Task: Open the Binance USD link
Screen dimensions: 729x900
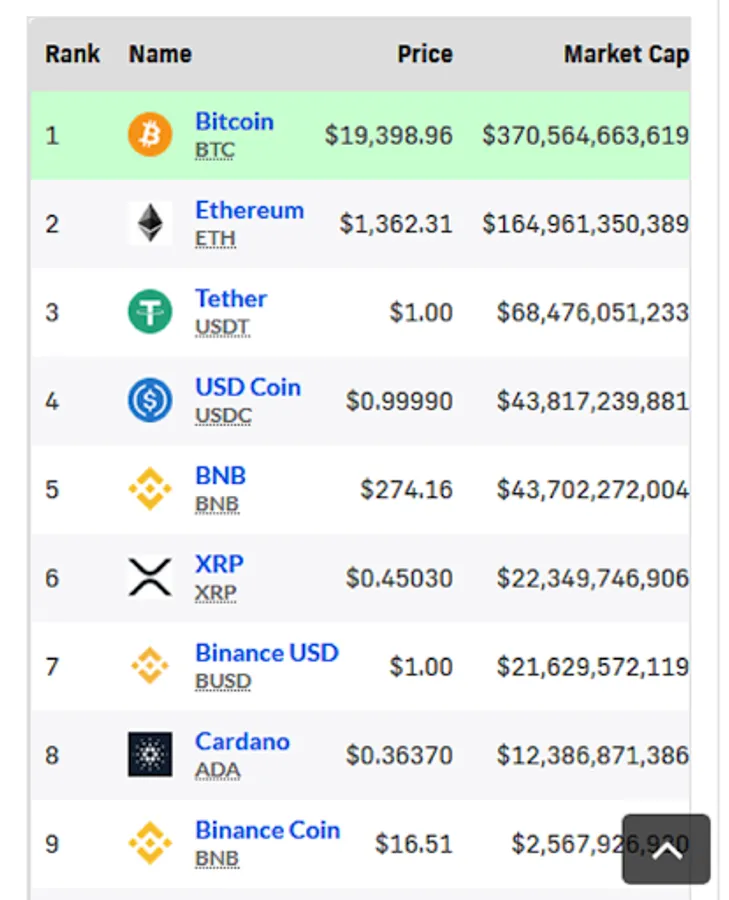Action: tap(267, 653)
